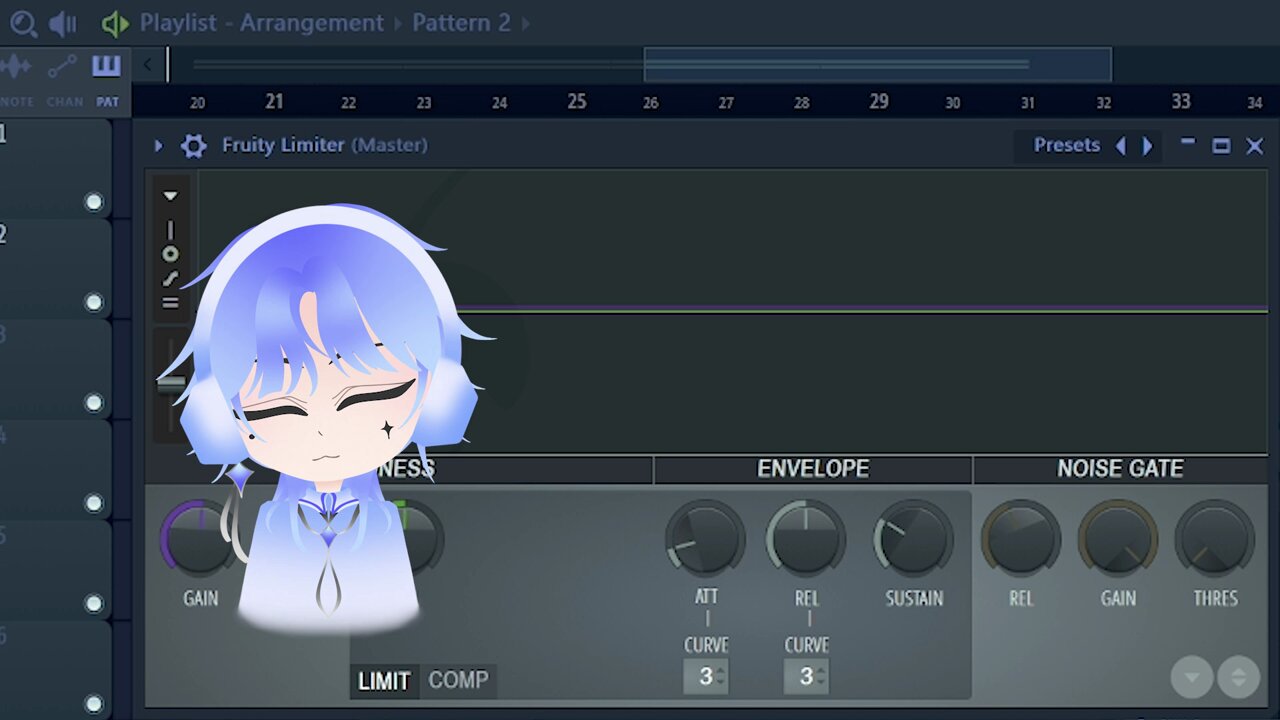1280x720 pixels.
Task: Click bar 33 on the timeline ruler
Action: coord(1181,102)
